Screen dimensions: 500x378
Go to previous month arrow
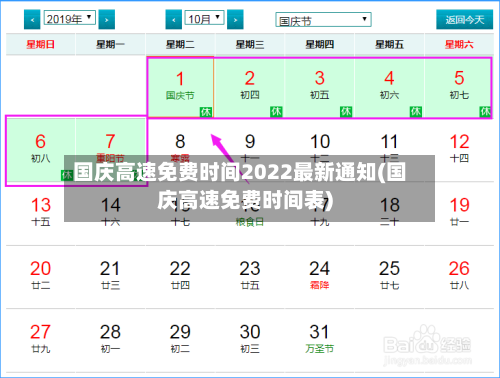tap(174, 19)
